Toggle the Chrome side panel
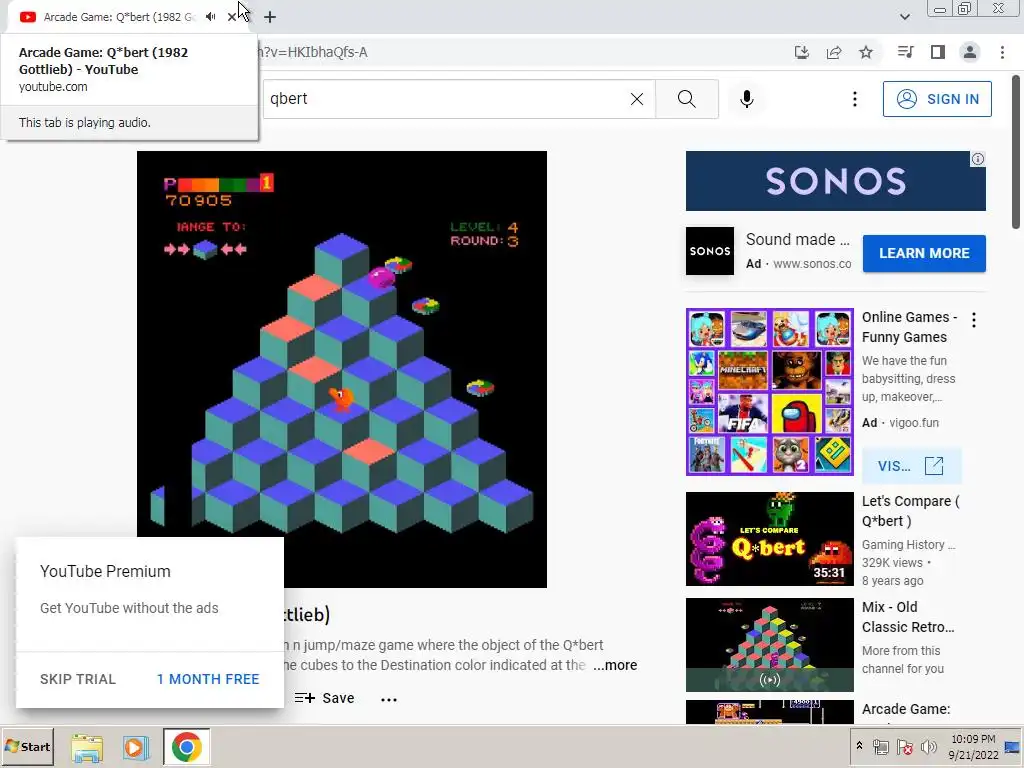Image resolution: width=1024 pixels, height=768 pixels. pyautogui.click(x=938, y=52)
